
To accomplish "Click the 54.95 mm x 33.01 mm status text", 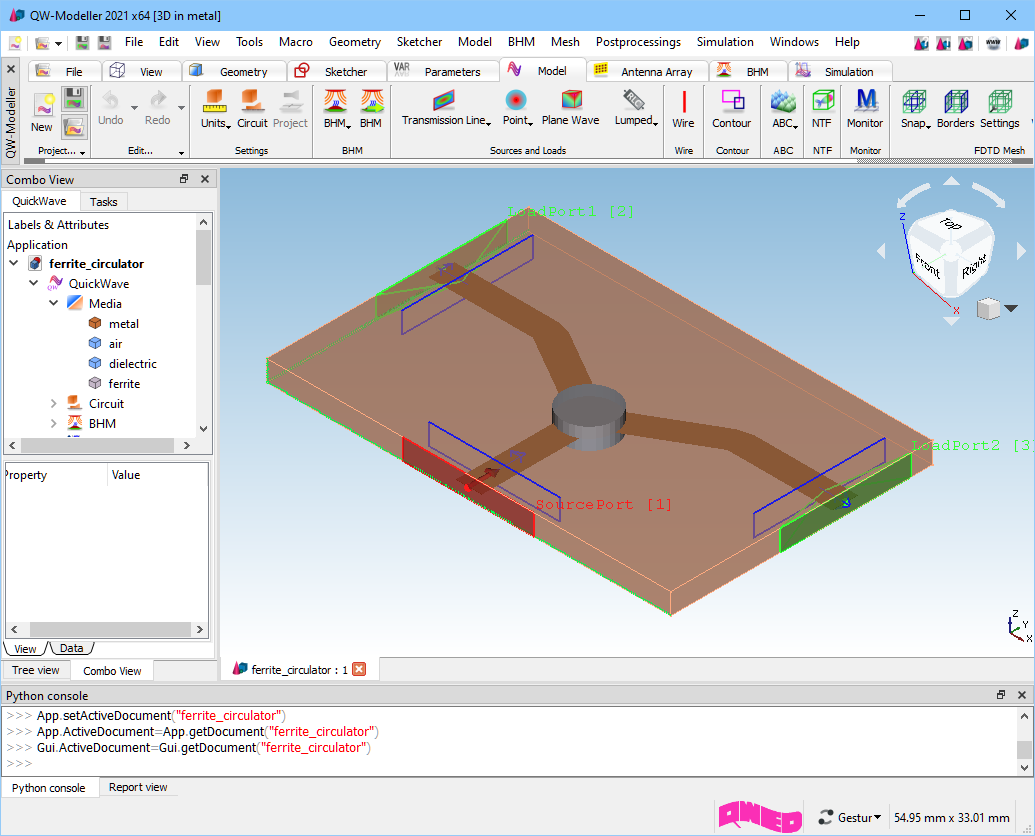I will (x=952, y=818).
